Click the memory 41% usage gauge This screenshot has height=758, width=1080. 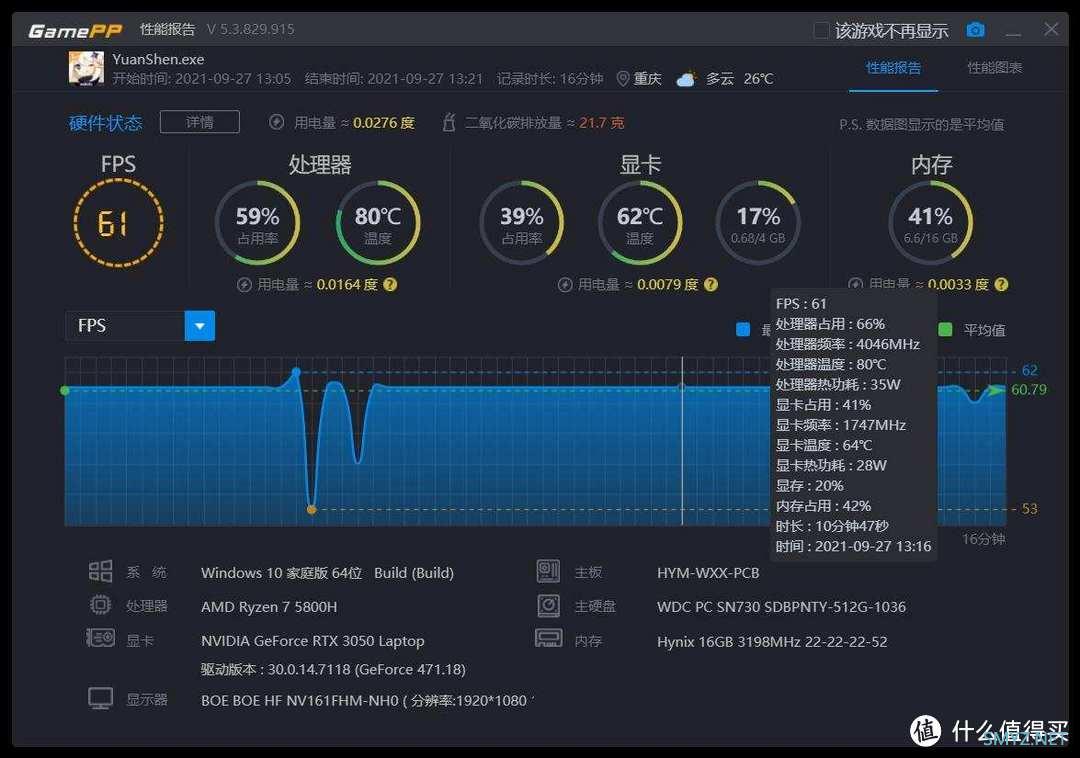[931, 222]
